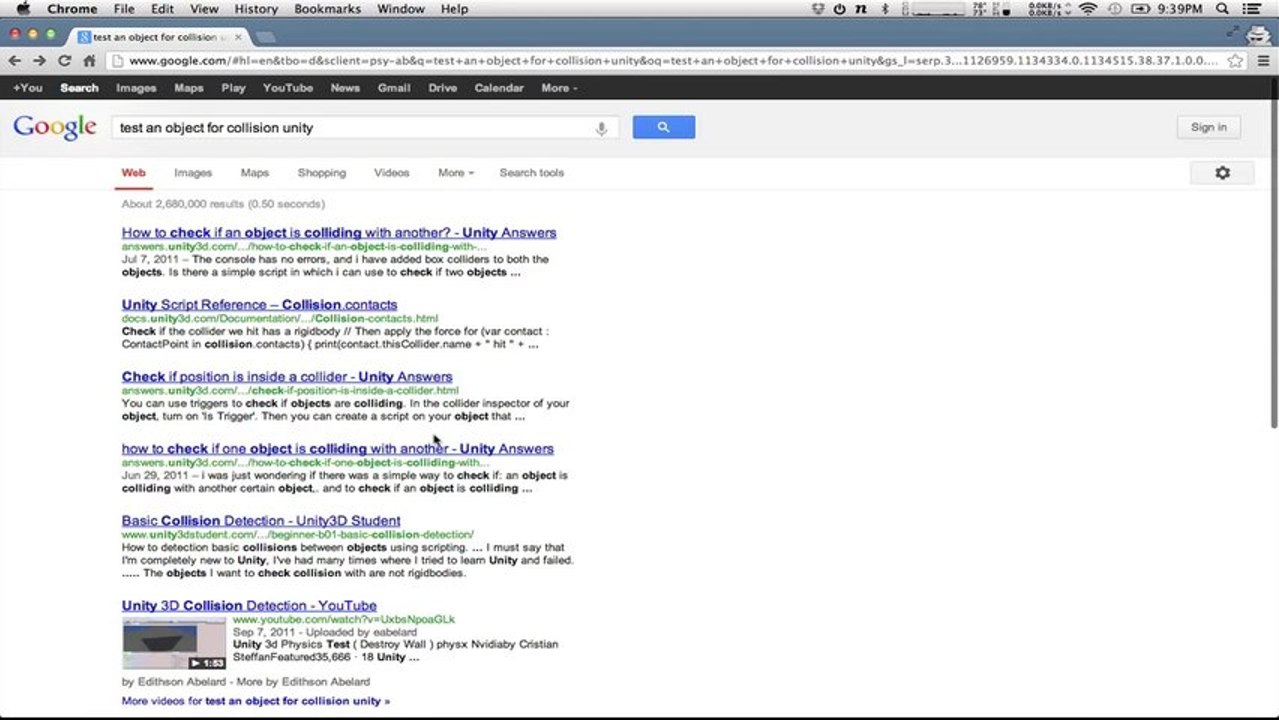
Task: Click the Chrome back arrow button
Action: pos(14,60)
